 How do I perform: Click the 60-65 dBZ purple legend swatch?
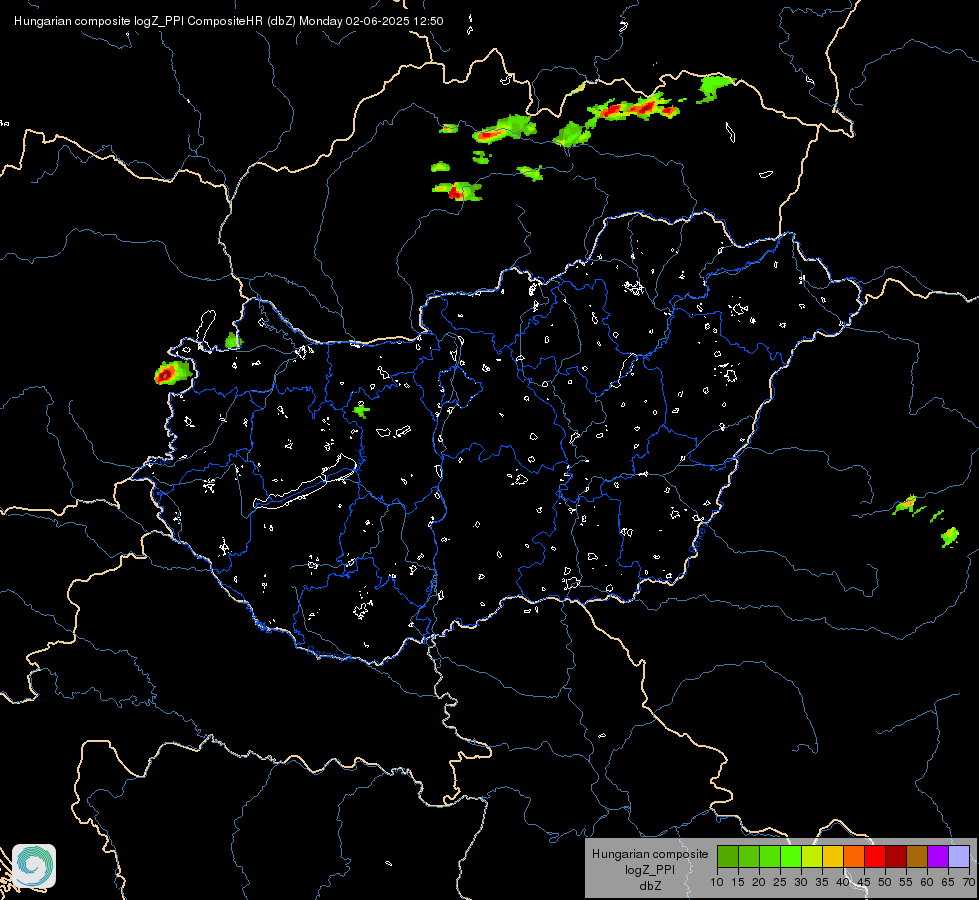click(938, 856)
